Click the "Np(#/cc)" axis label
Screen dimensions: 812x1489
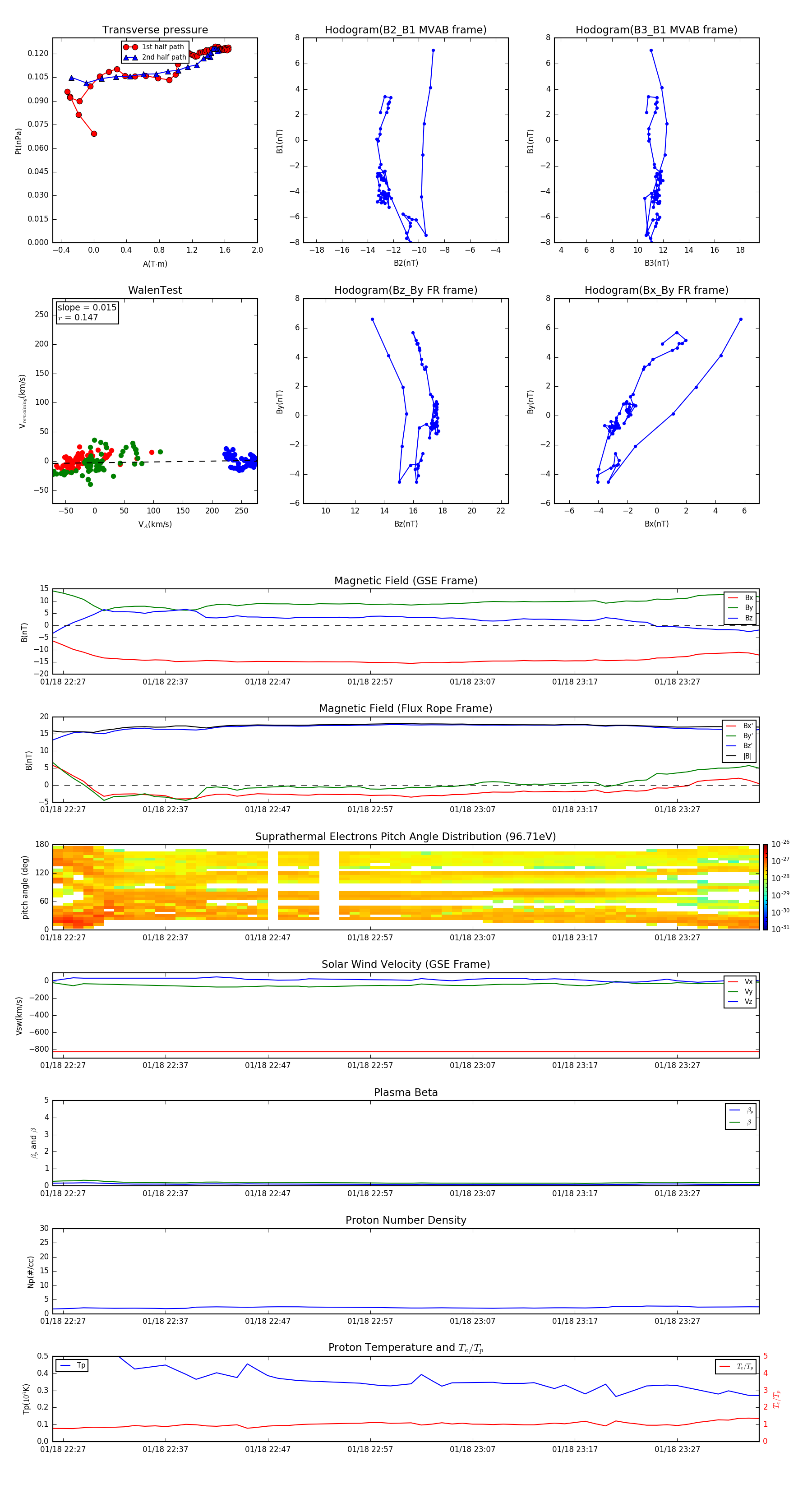(x=31, y=1272)
